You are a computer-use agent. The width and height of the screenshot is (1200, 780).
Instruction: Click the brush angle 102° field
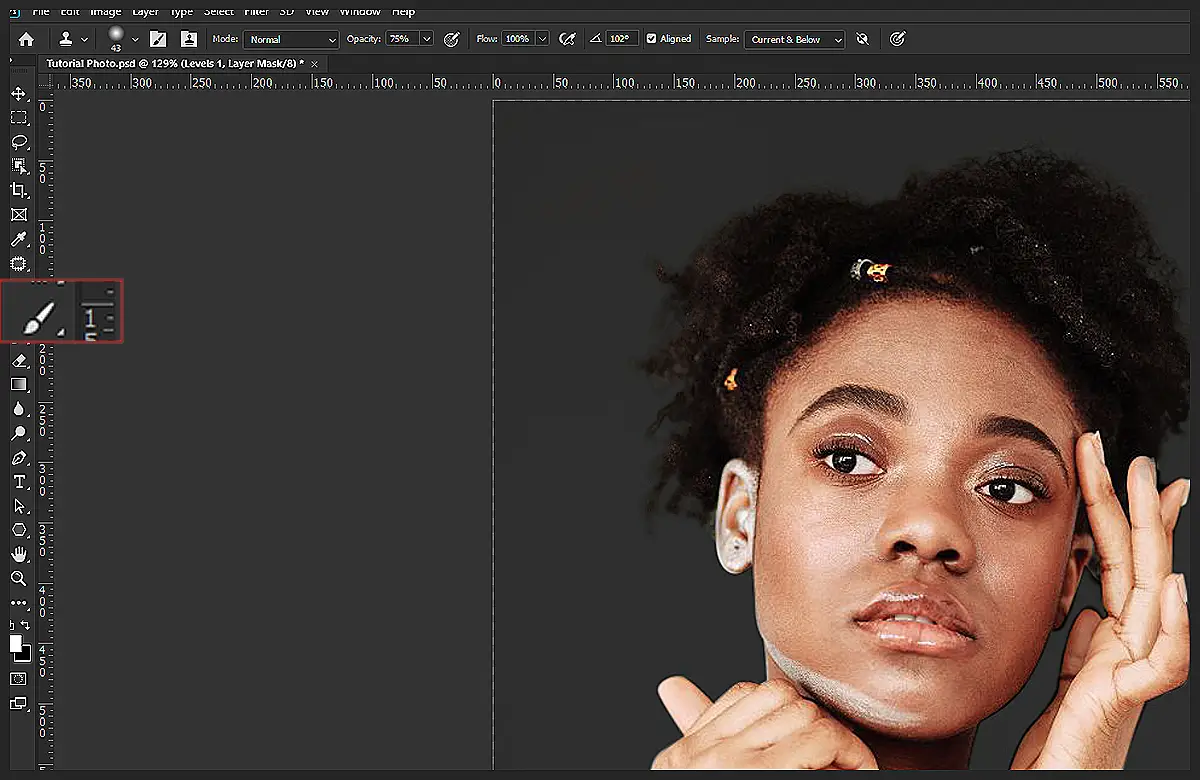(x=621, y=39)
